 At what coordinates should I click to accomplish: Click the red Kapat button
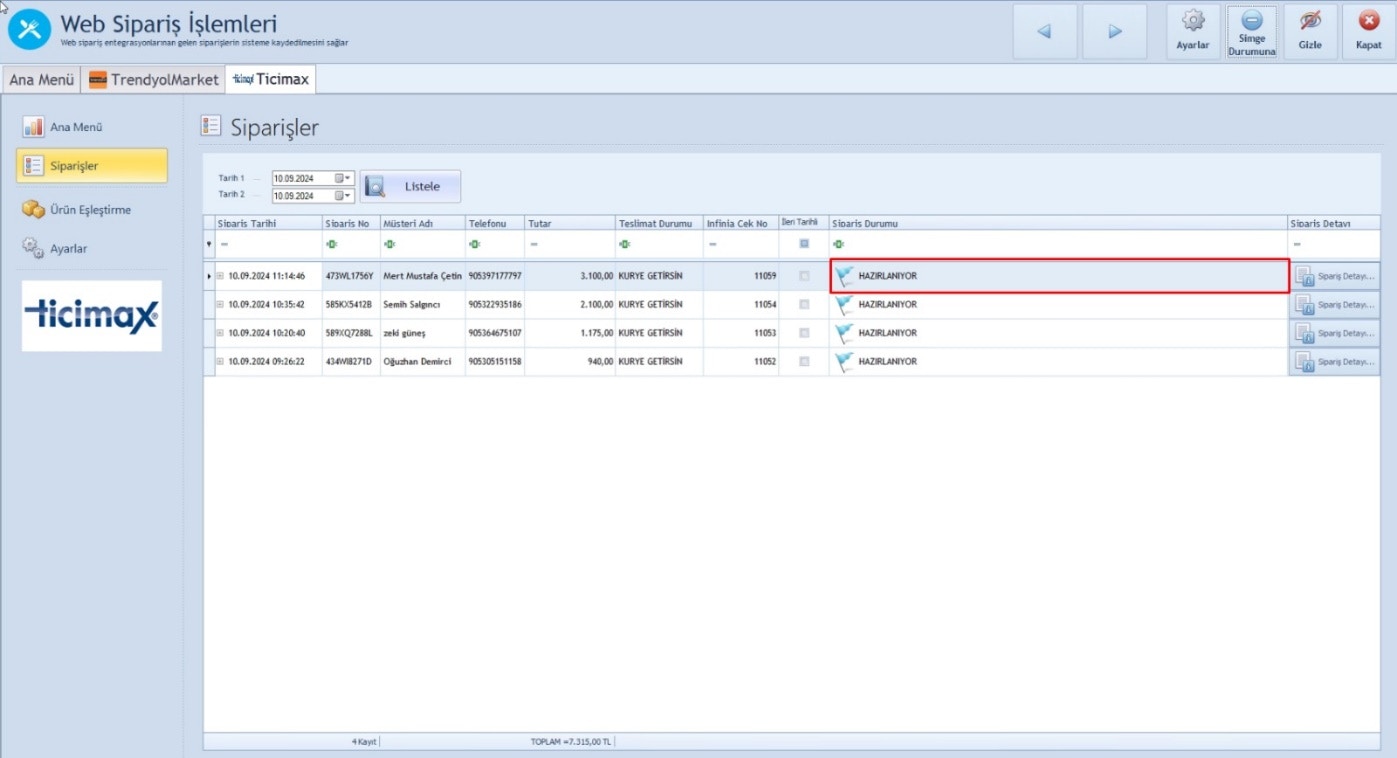(1369, 32)
